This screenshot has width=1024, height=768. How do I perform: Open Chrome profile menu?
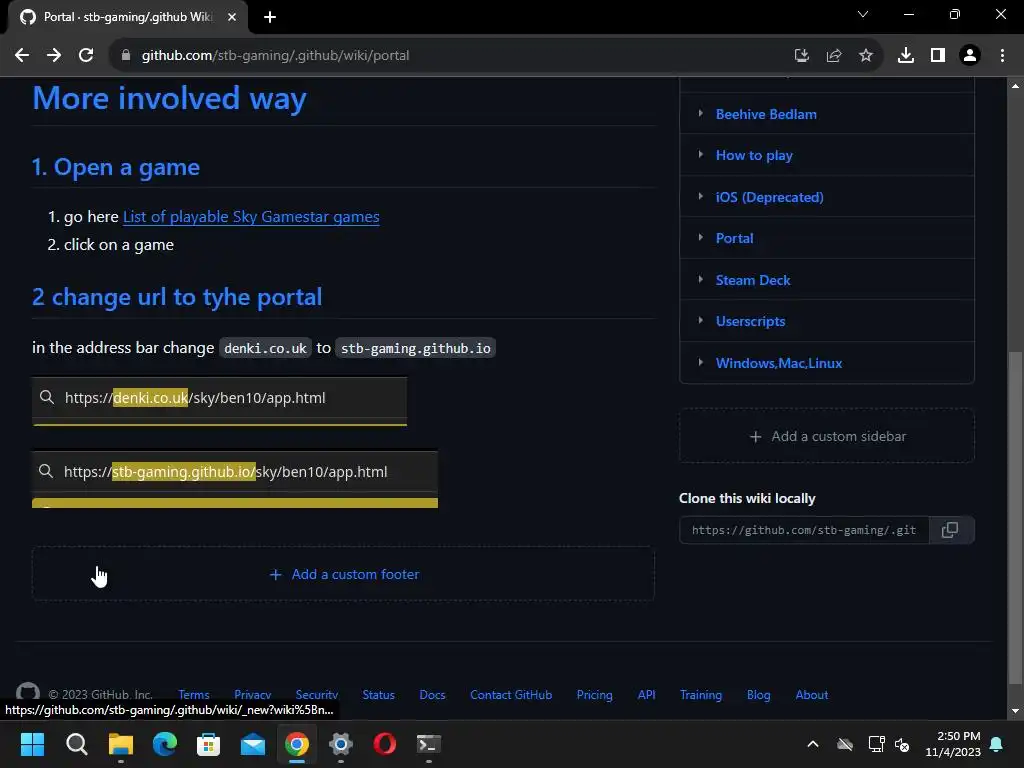970,56
